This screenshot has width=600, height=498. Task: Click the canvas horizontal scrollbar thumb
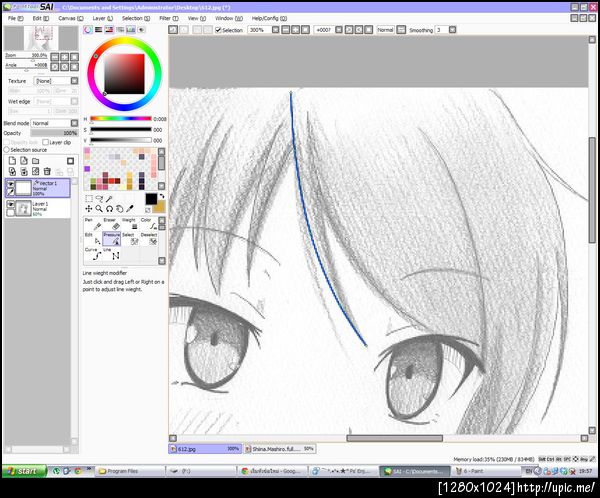(395, 438)
